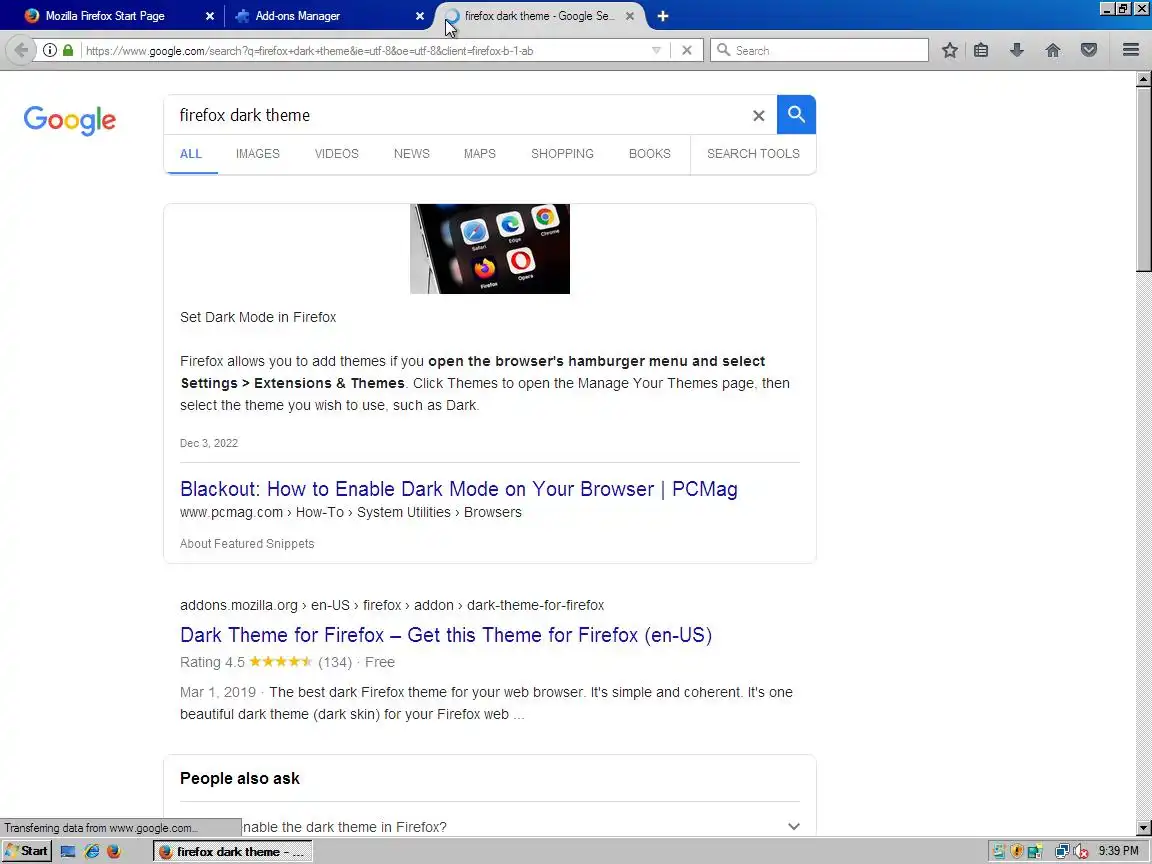The height and width of the screenshot is (864, 1152).
Task: Open address bar history dropdown arrow
Action: pyautogui.click(x=656, y=50)
